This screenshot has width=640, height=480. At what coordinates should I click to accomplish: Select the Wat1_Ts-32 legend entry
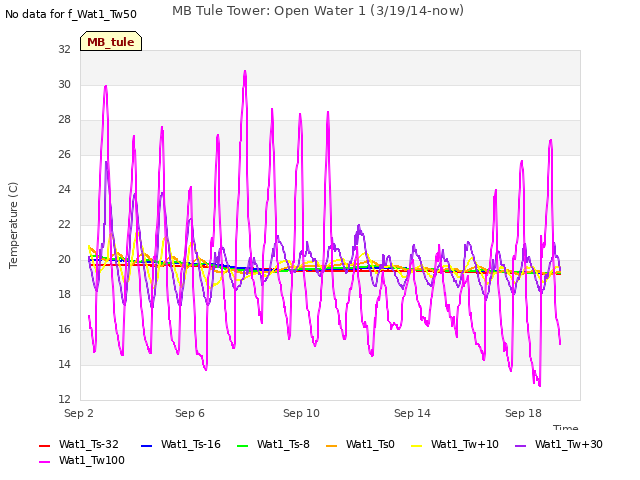tap(79, 444)
